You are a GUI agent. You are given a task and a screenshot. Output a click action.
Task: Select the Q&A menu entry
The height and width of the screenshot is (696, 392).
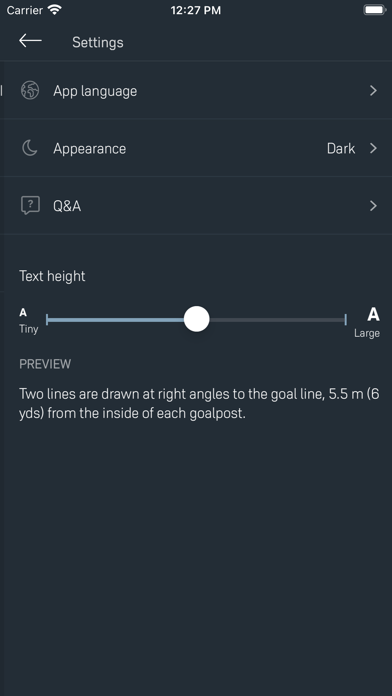point(196,206)
